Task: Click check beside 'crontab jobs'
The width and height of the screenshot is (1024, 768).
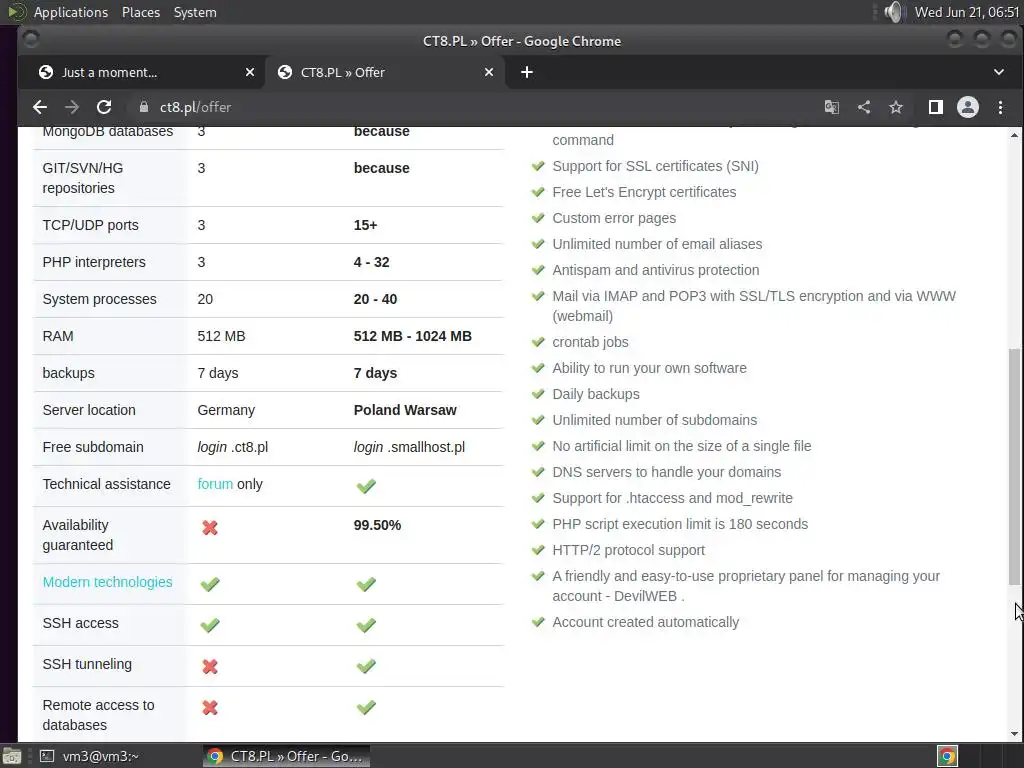Action: coord(538,342)
